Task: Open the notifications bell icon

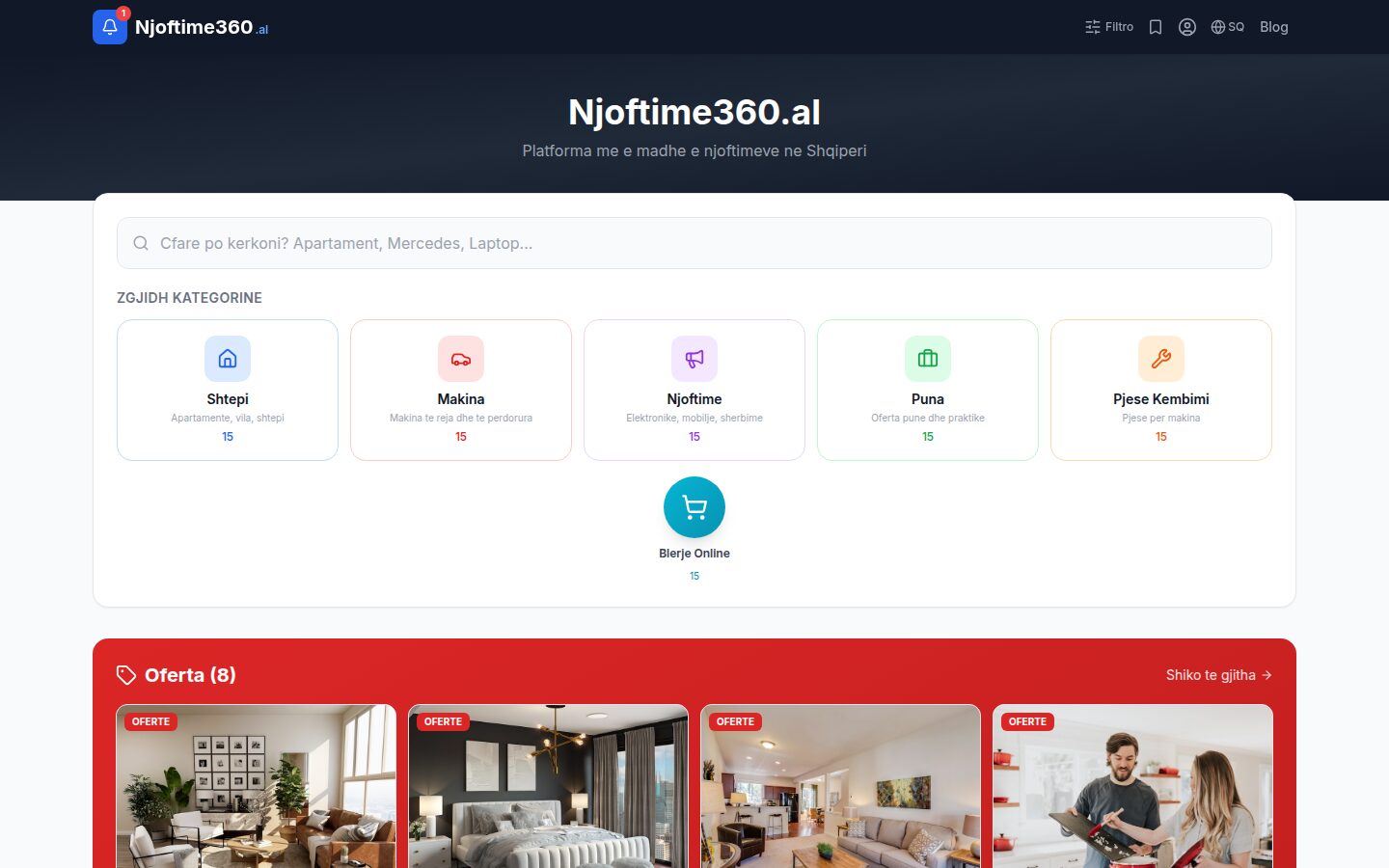Action: [x=110, y=27]
